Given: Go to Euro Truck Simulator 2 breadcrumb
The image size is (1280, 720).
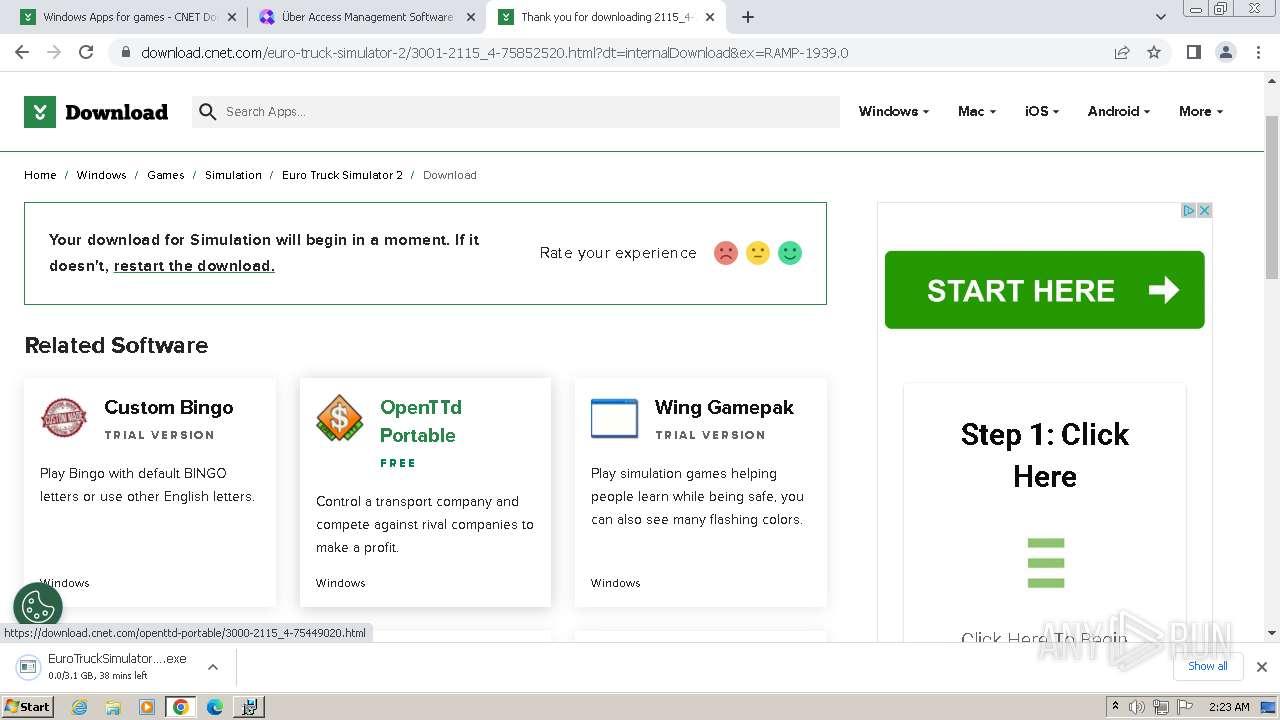Looking at the screenshot, I should click(342, 175).
